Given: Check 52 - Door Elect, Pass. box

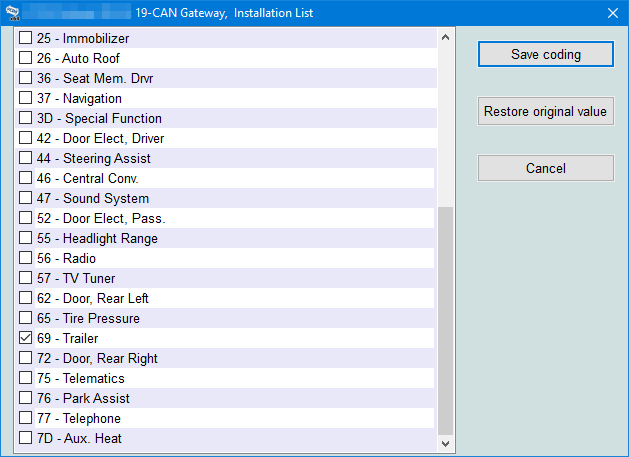Looking at the screenshot, I should click(x=25, y=218).
